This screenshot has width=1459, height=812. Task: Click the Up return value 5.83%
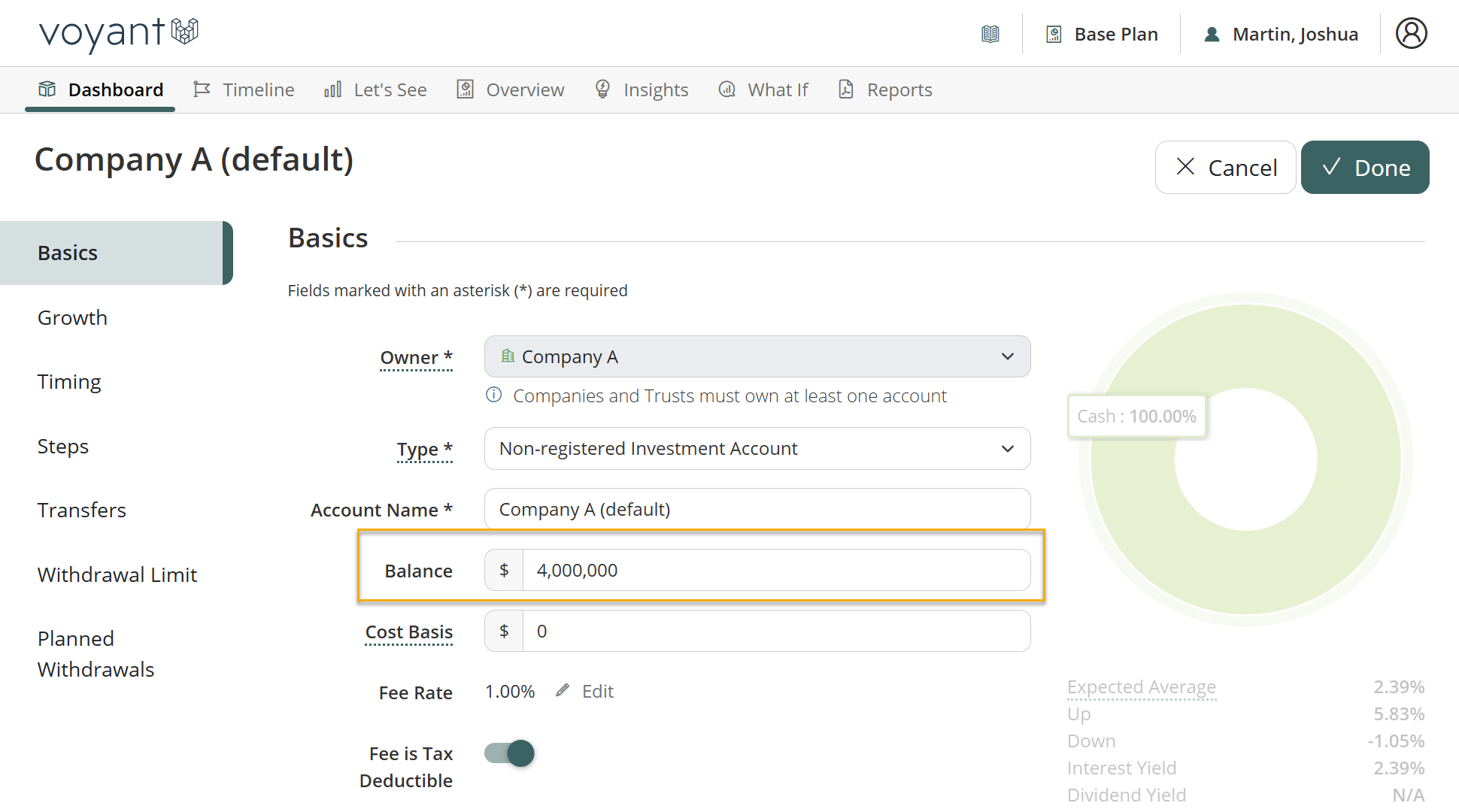coord(1399,714)
